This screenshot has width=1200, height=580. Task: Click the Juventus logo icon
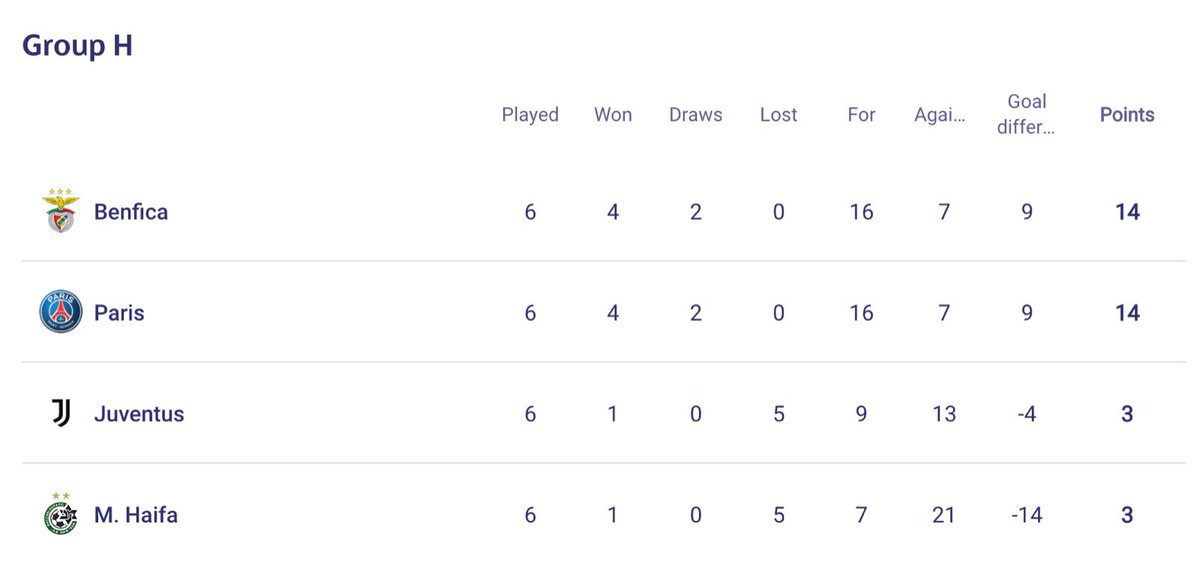[x=60, y=413]
